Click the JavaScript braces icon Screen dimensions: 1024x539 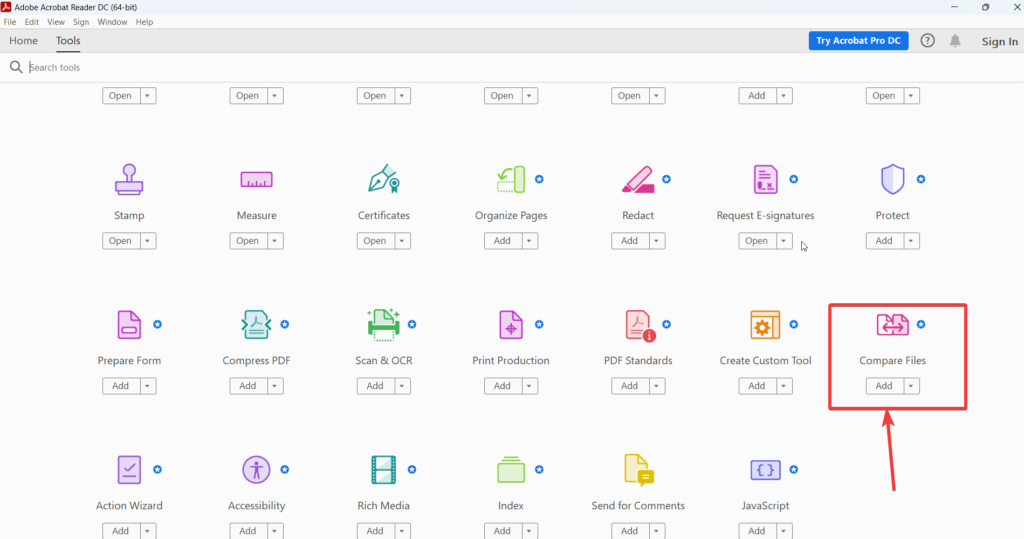pos(765,470)
